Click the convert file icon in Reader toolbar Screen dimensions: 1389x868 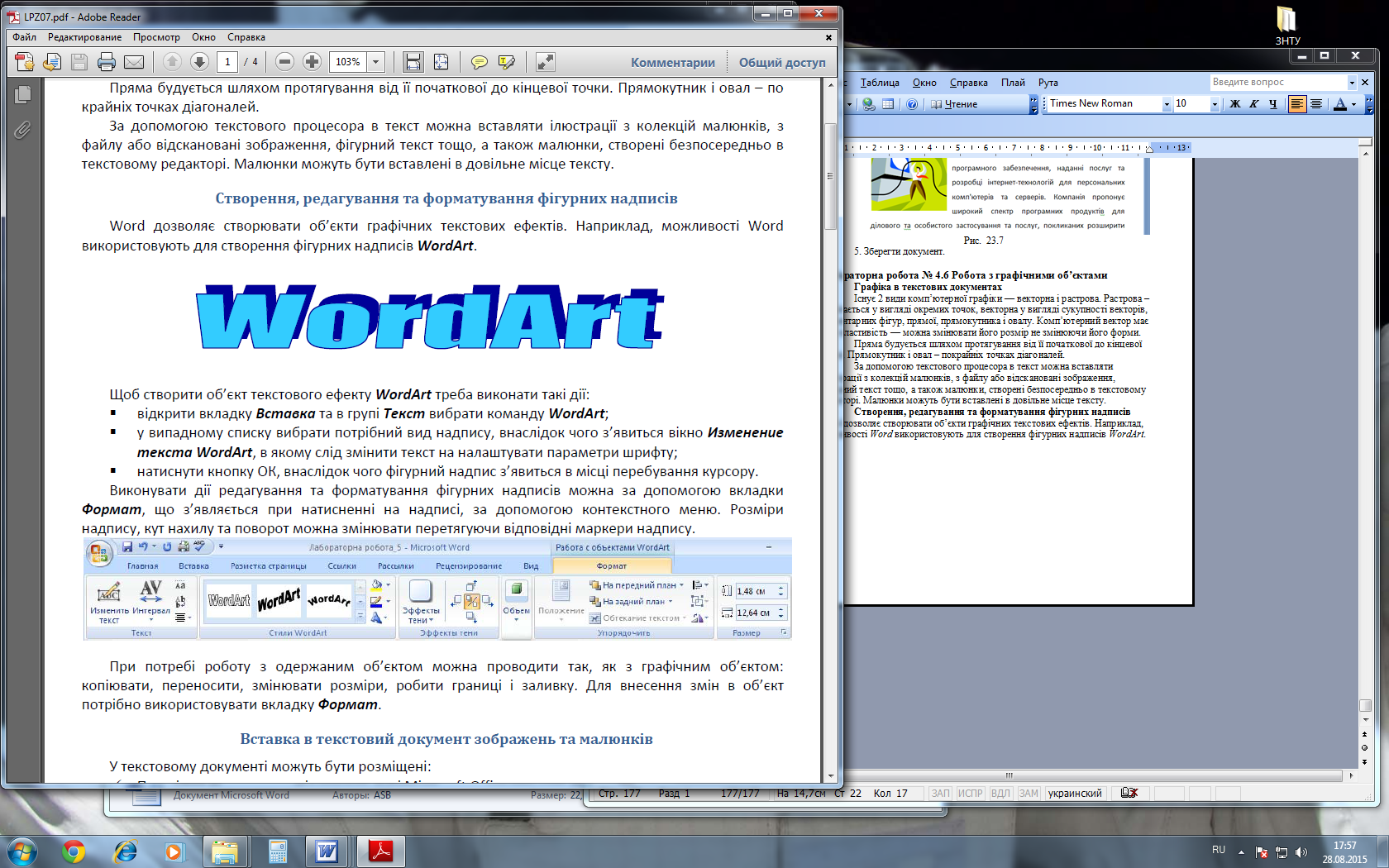click(x=52, y=62)
